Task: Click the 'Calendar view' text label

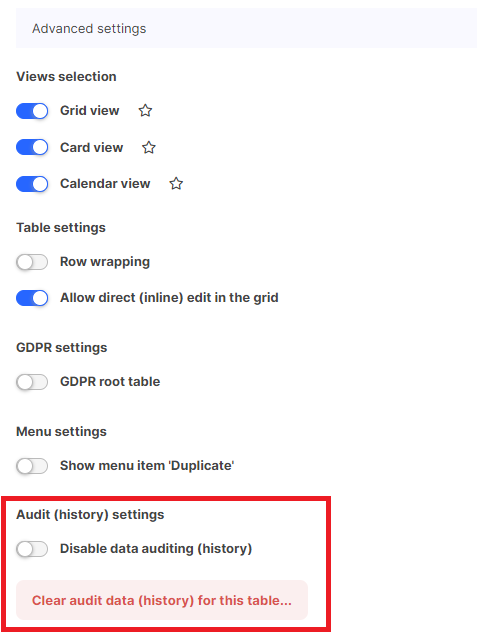Action: click(x=105, y=183)
